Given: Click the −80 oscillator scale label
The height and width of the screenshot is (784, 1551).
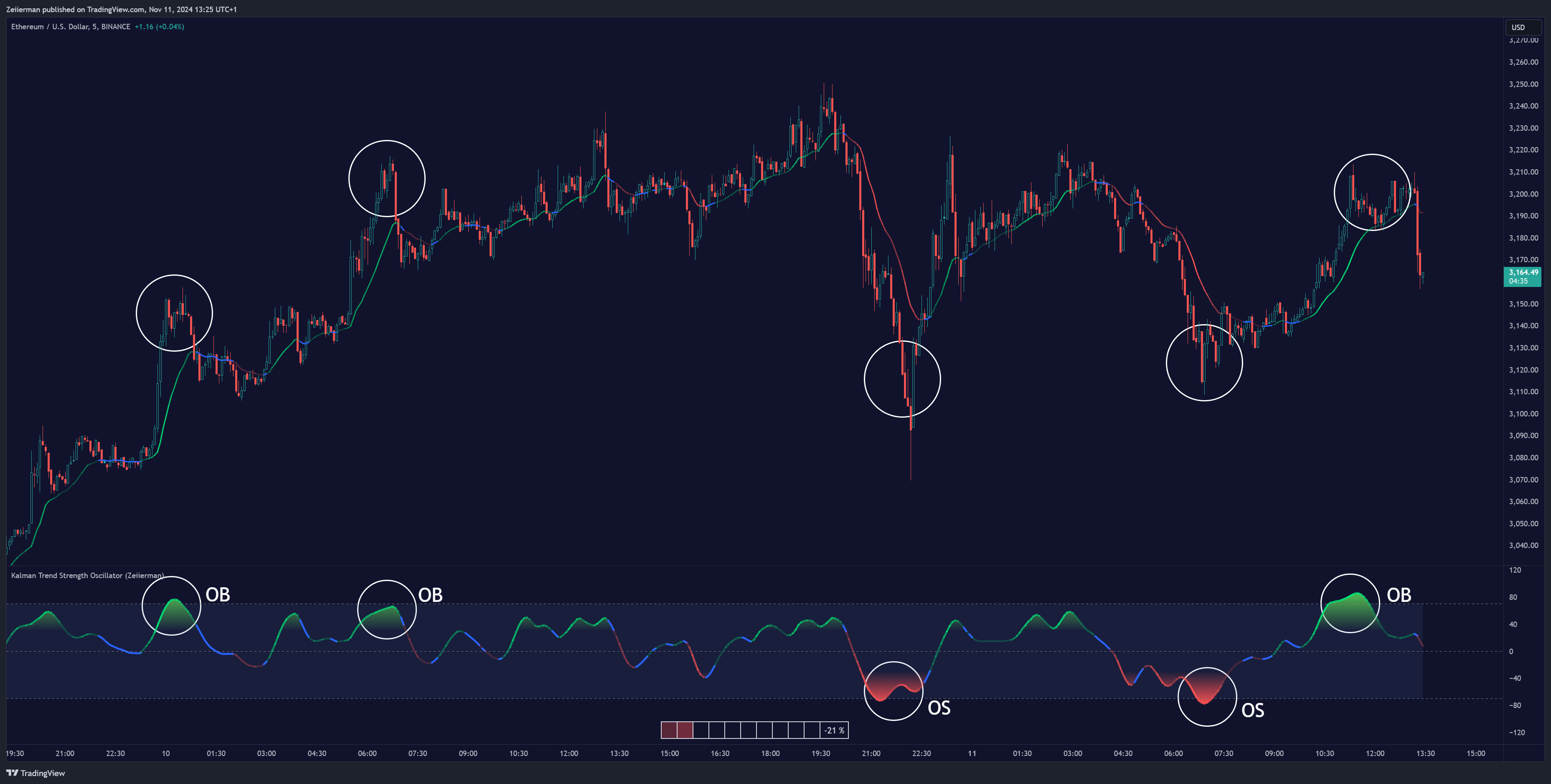Looking at the screenshot, I should coord(1515,705).
